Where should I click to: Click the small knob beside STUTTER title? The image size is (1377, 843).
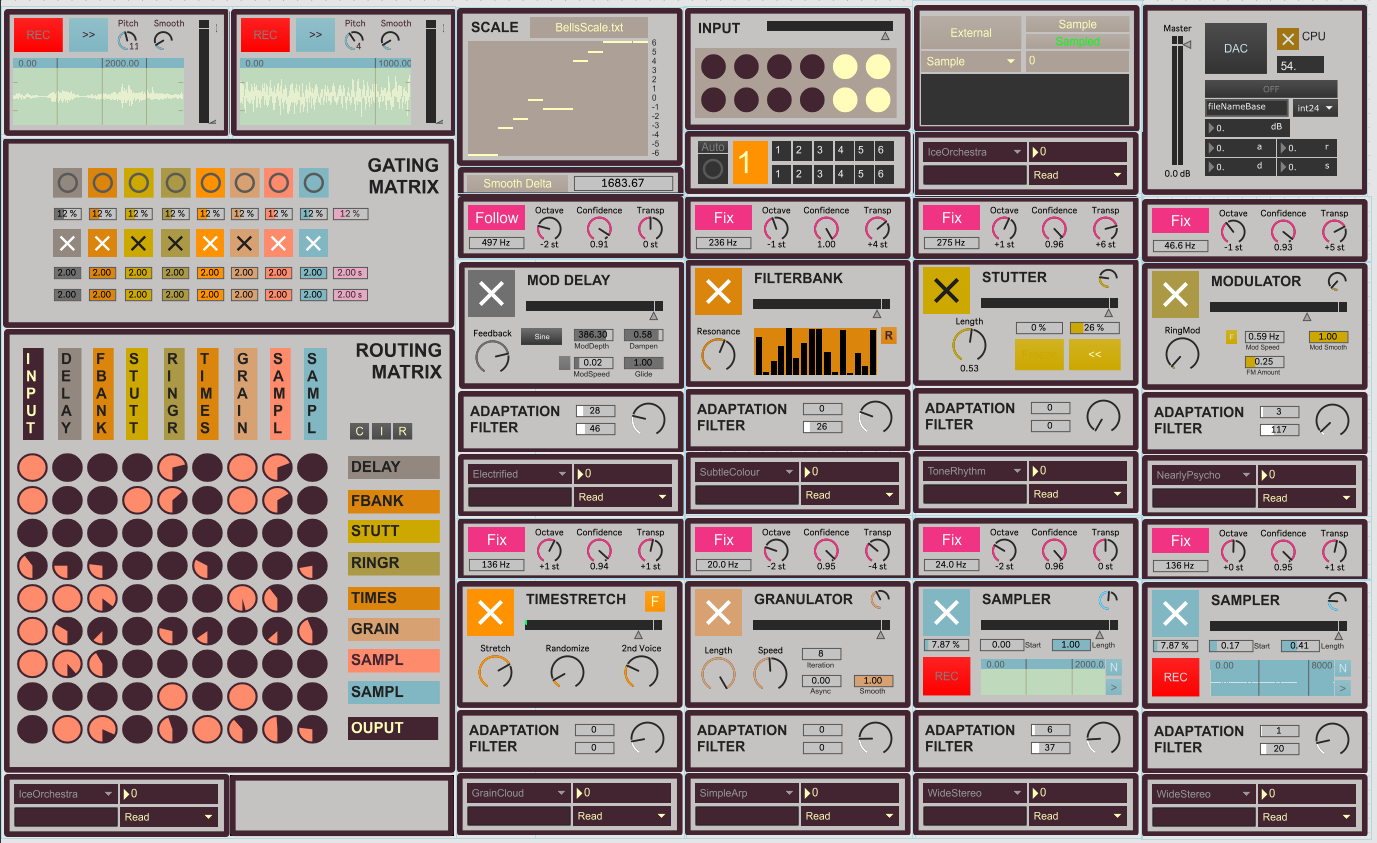[1108, 278]
